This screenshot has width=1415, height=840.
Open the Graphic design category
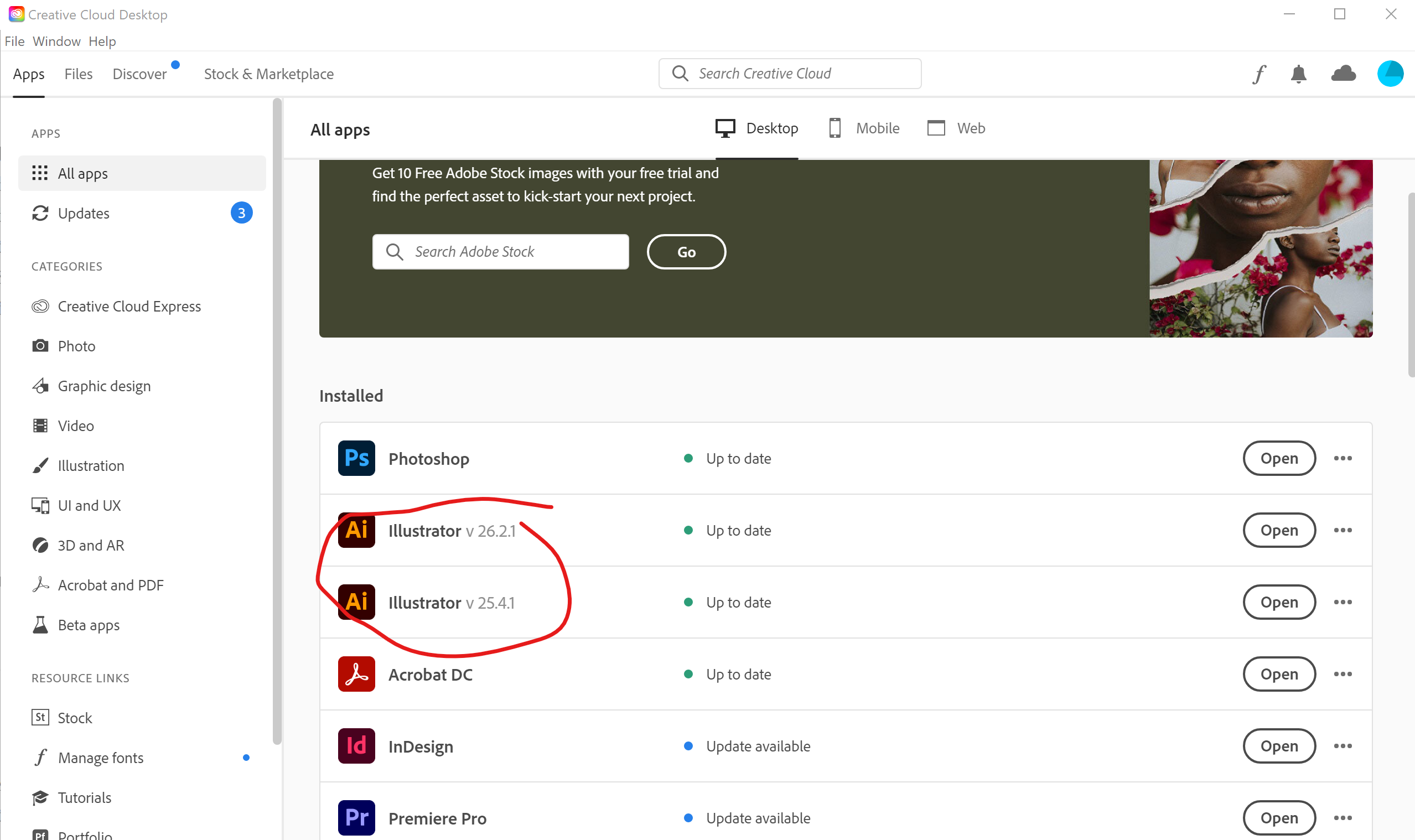pos(92,386)
